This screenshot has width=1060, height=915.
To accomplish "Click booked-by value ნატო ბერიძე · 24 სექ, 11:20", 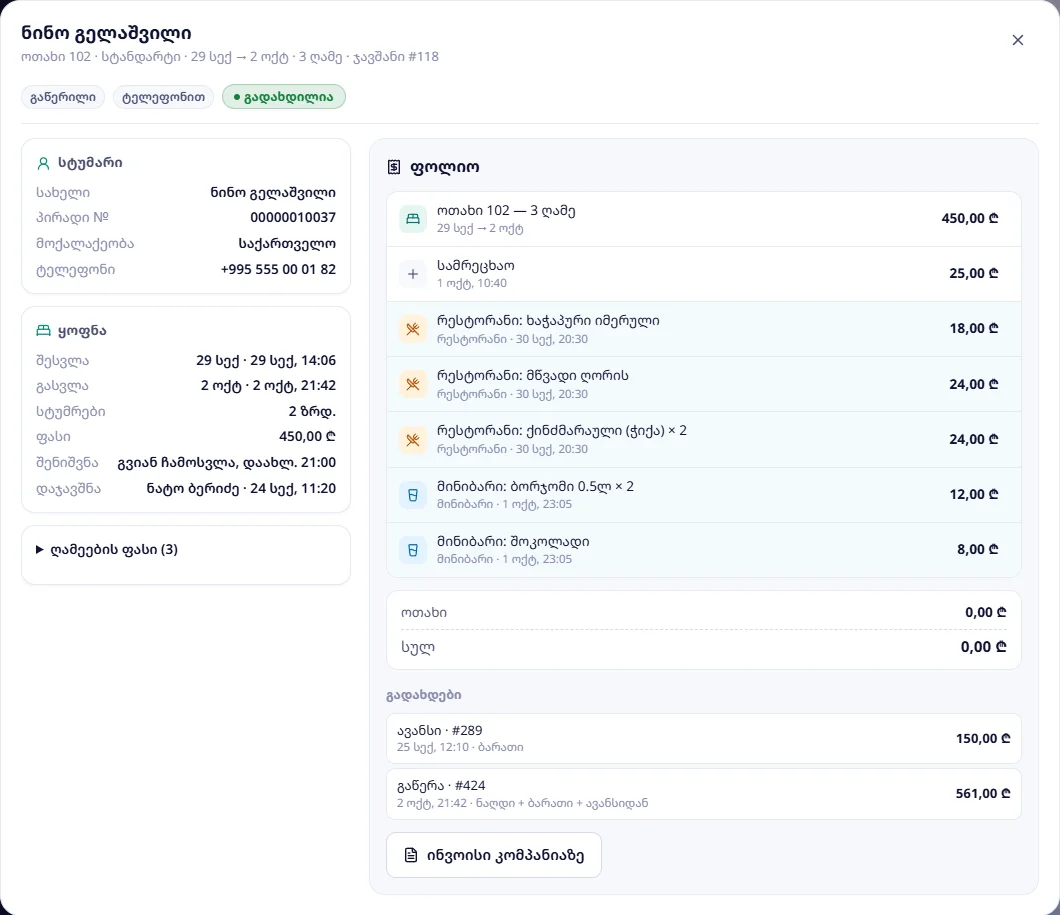I will point(241,489).
